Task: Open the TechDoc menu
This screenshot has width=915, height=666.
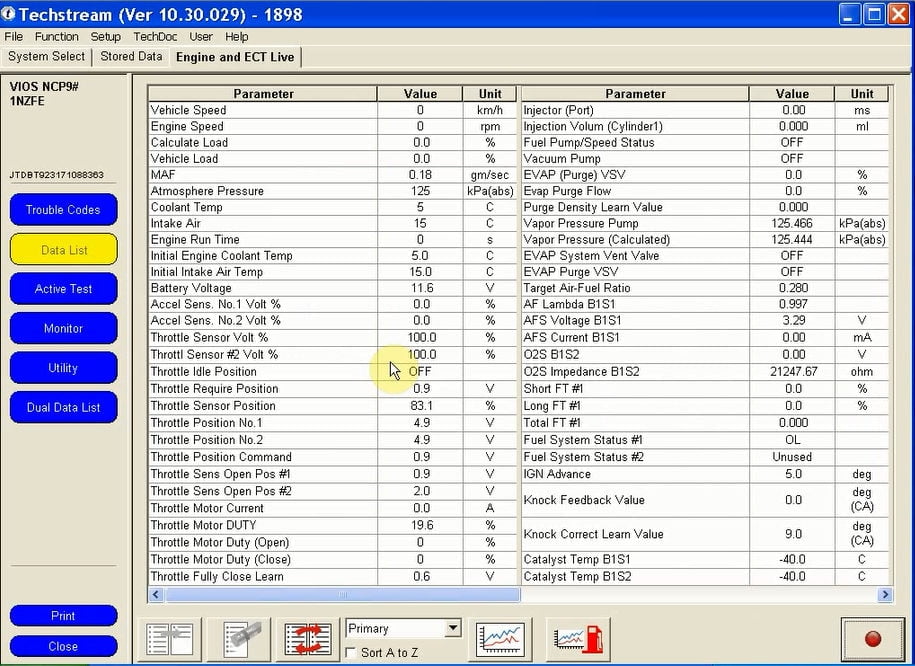Action: tap(155, 37)
